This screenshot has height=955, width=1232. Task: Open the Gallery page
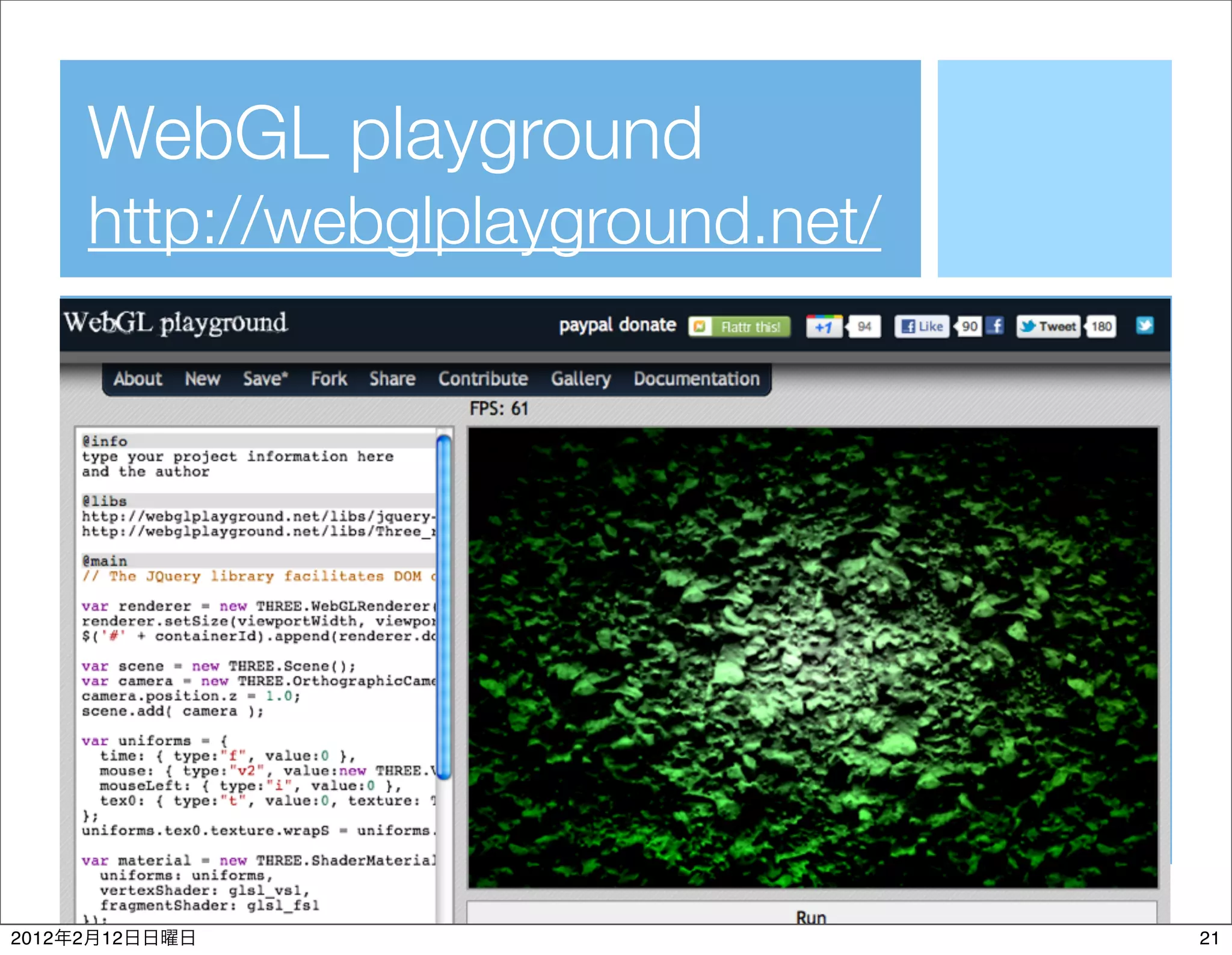coord(581,379)
